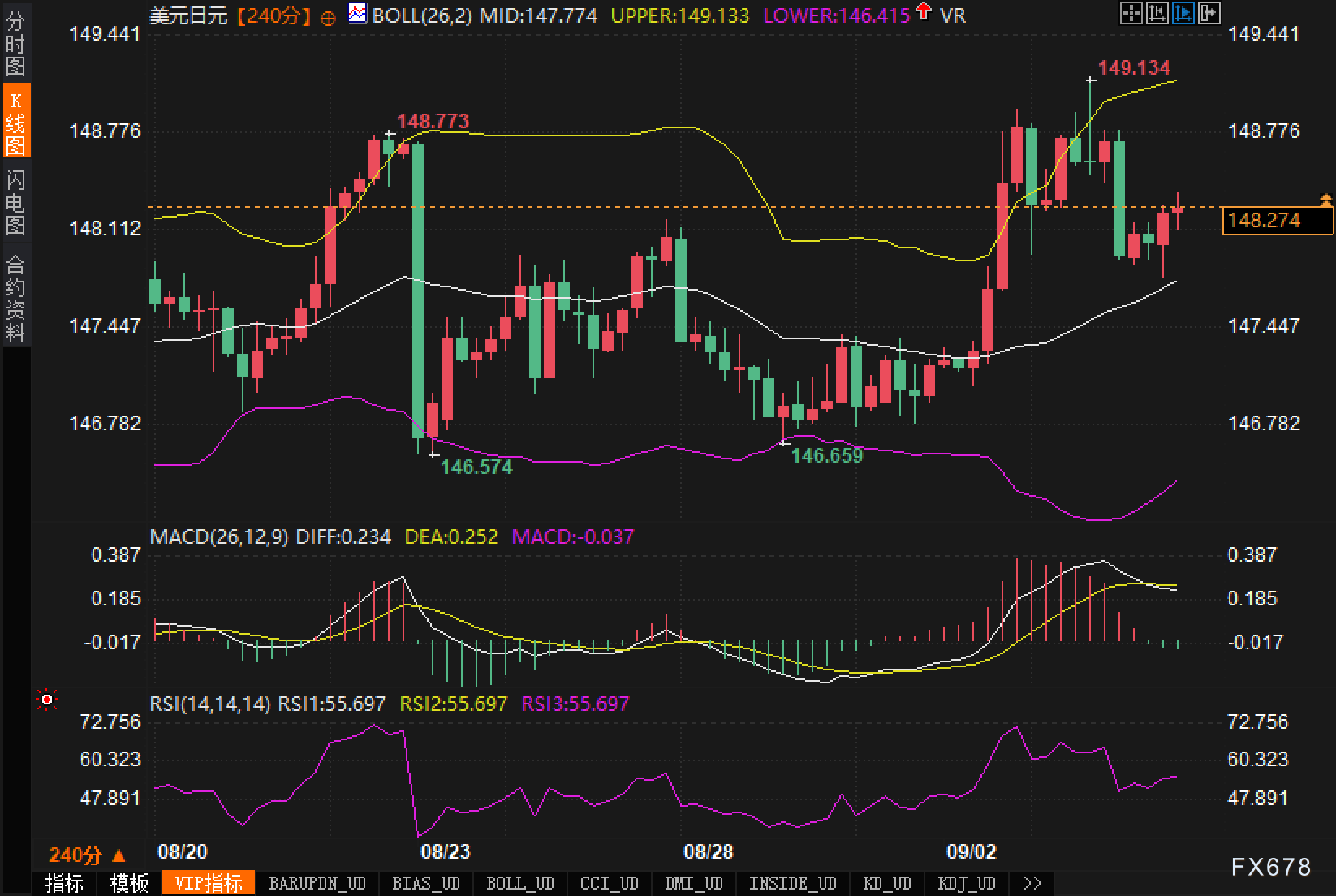The image size is (1336, 896).
Task: Click the red up arrow next to LOWER value
Action: pos(924,11)
